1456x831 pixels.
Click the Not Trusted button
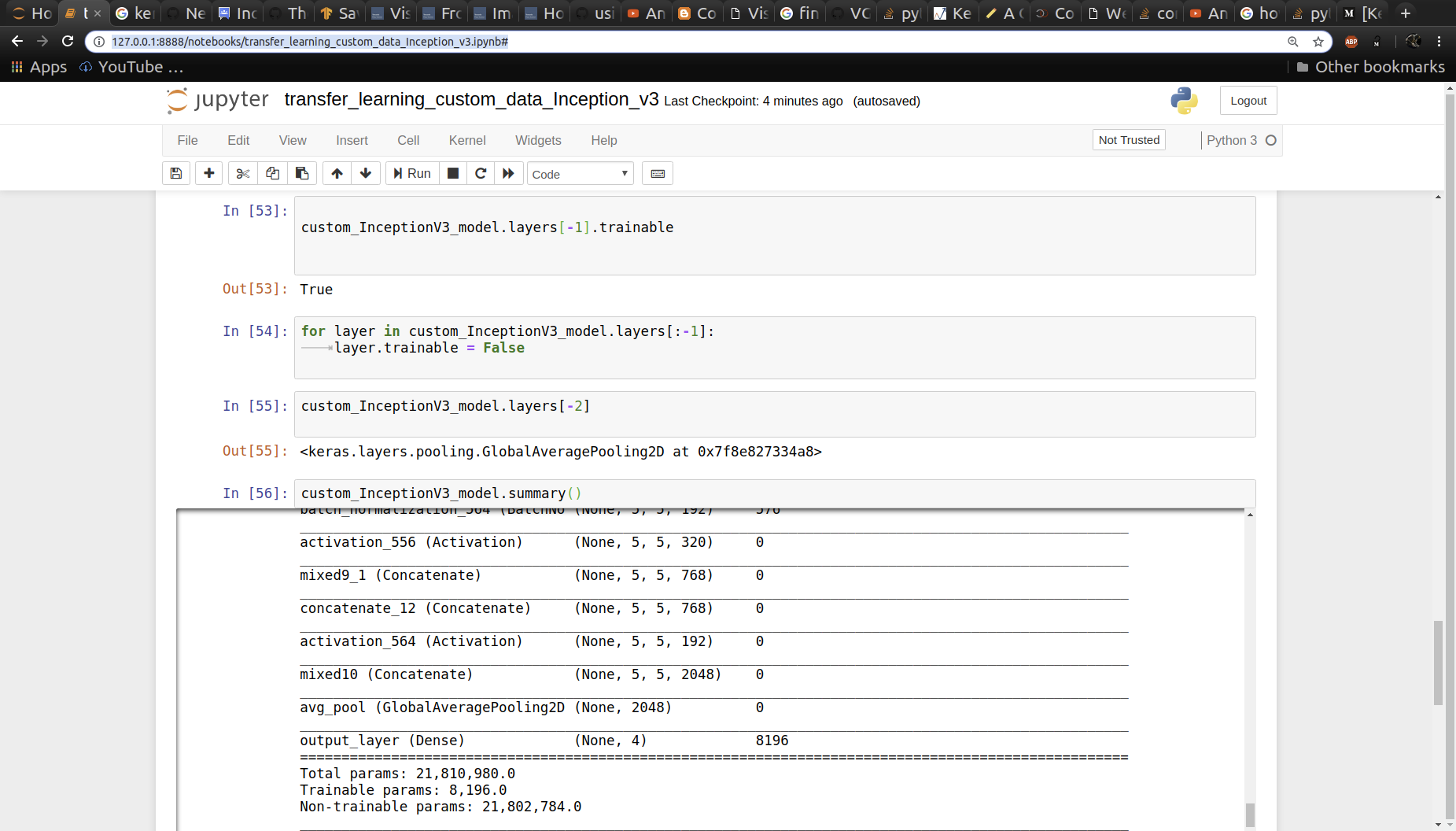(x=1128, y=139)
